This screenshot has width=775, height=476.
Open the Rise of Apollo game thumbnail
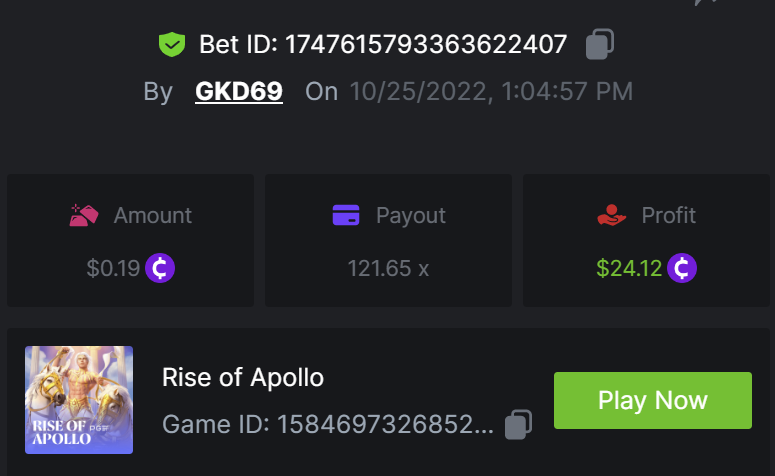pyautogui.click(x=79, y=400)
